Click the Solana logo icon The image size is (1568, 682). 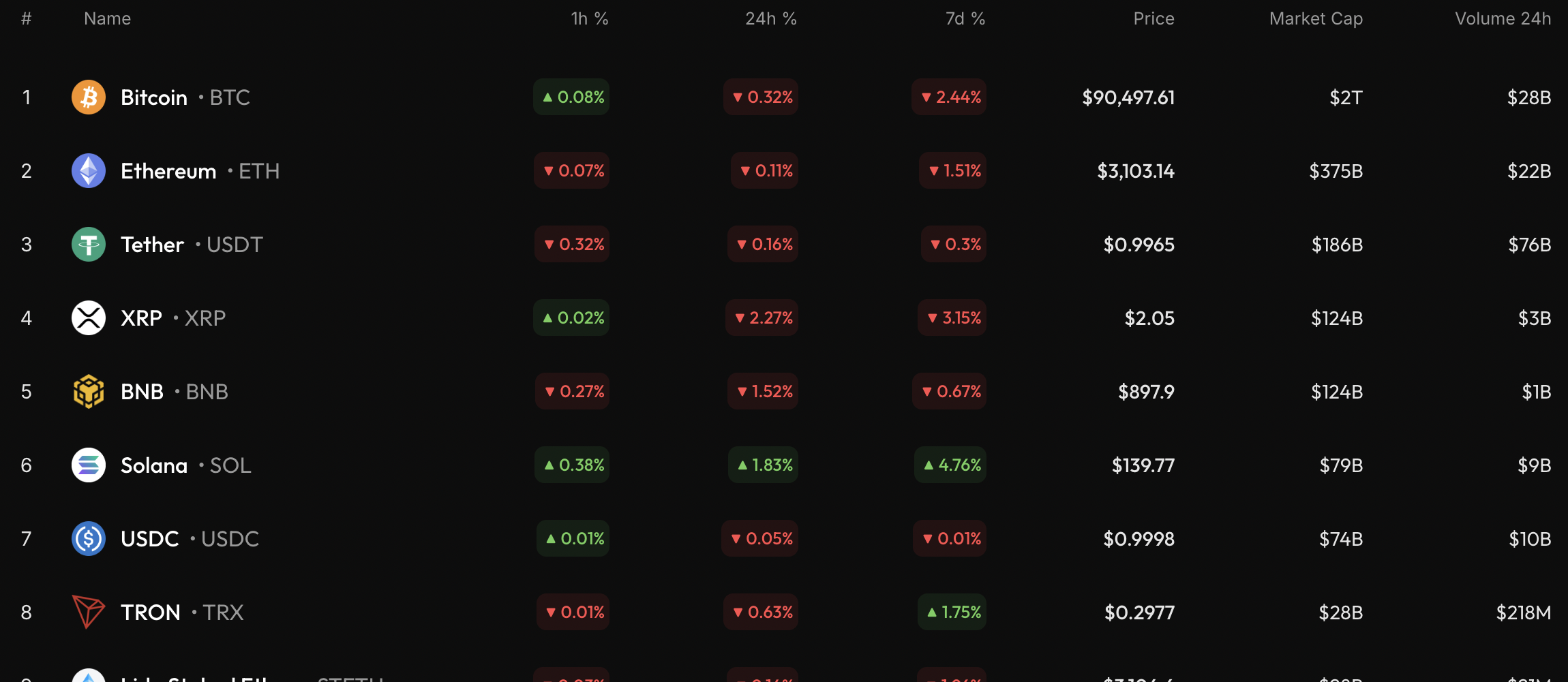tap(89, 465)
